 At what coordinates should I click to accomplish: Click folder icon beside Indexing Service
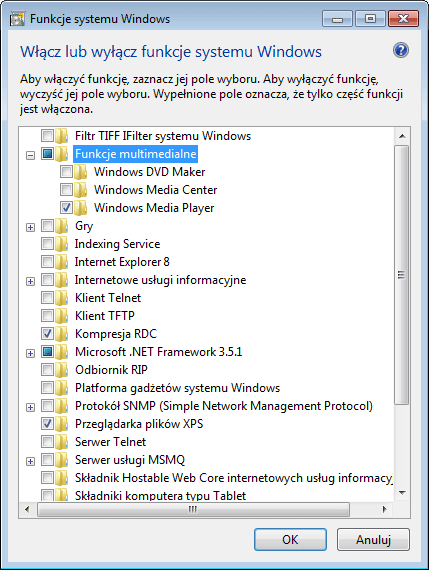(62, 244)
